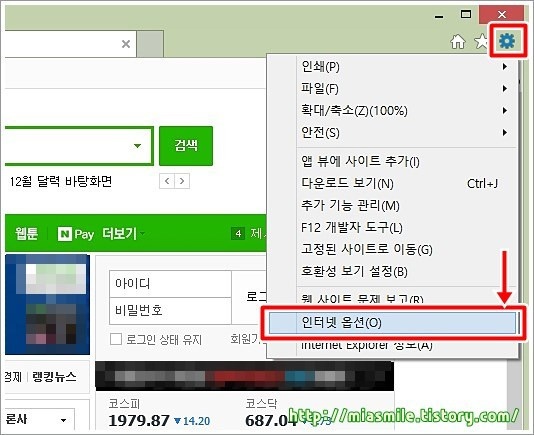
Task: Open the blank new tab button
Action: pos(150,44)
